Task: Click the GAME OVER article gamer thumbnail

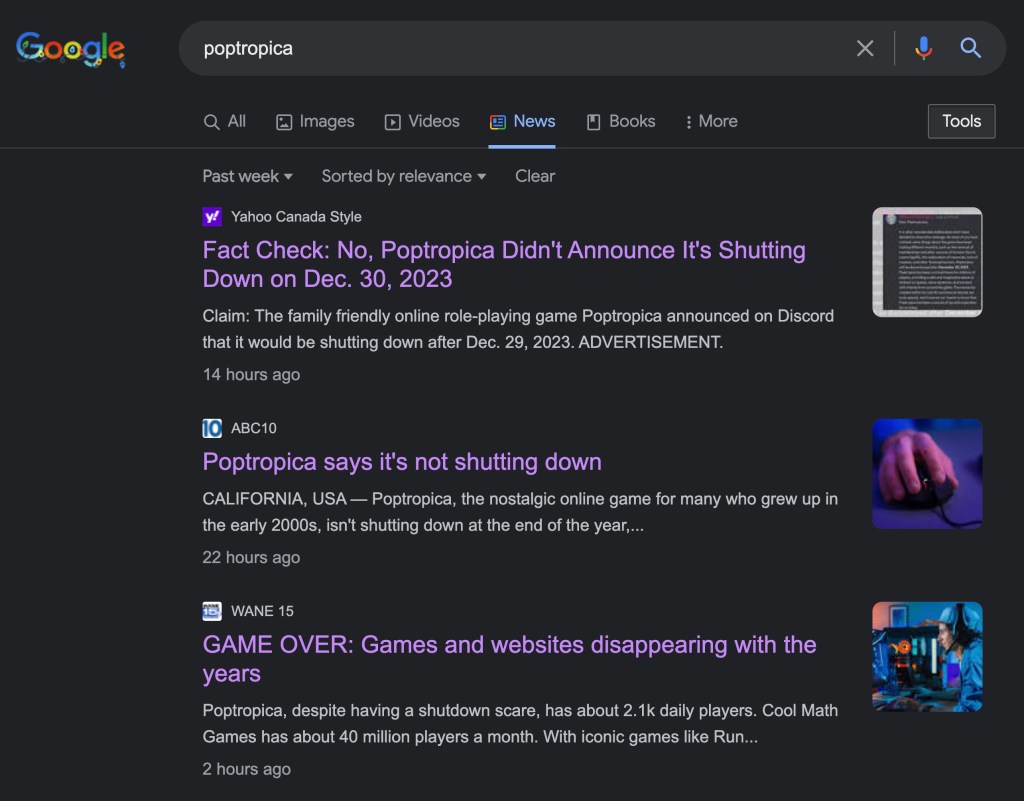Action: point(927,656)
